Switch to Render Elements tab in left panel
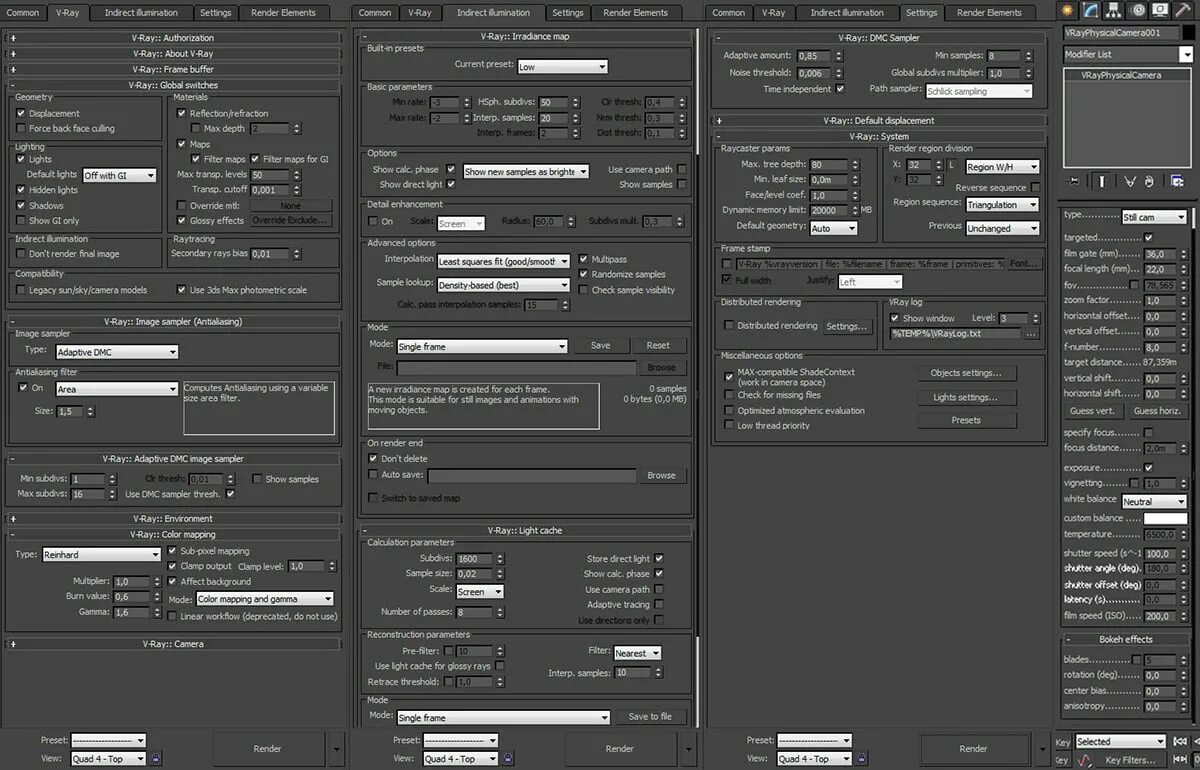Viewport: 1200px width, 770px height. (x=285, y=12)
